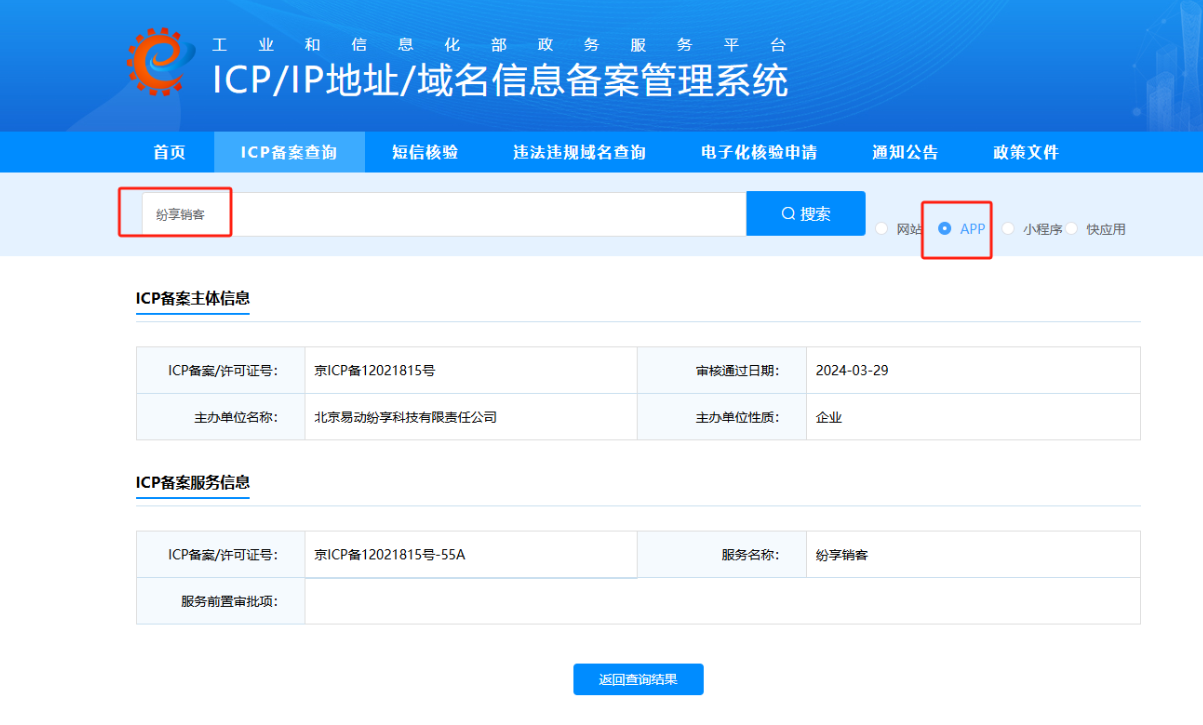Click the approval date 2024-03-29
Viewport: 1203px width, 725px height.
click(852, 370)
